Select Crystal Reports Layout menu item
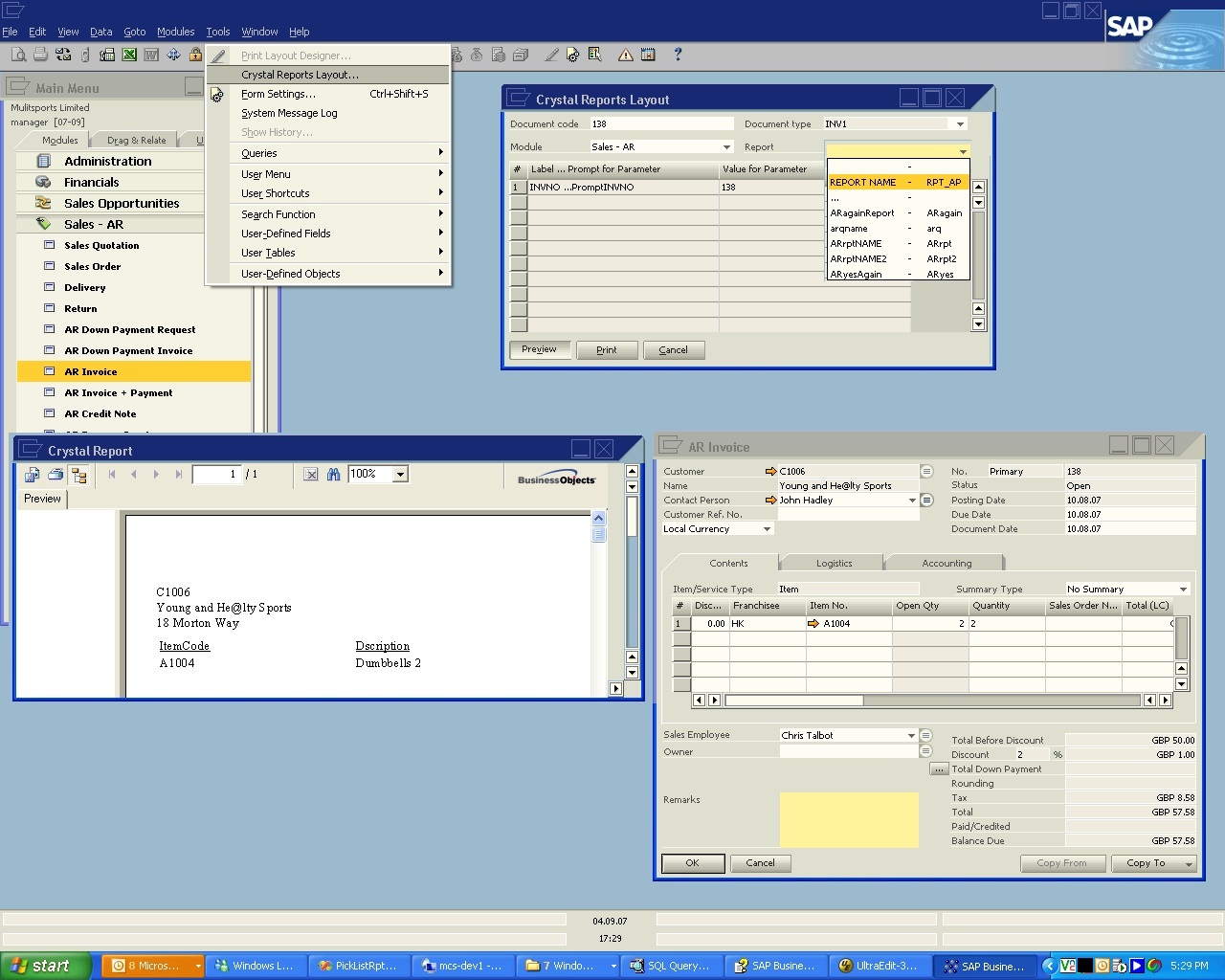Screen dimensions: 1225x980 327,75
